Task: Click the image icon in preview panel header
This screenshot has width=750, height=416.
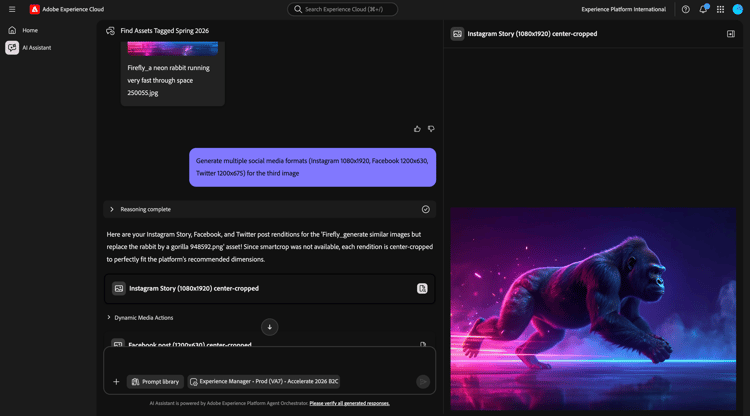Action: [x=457, y=34]
